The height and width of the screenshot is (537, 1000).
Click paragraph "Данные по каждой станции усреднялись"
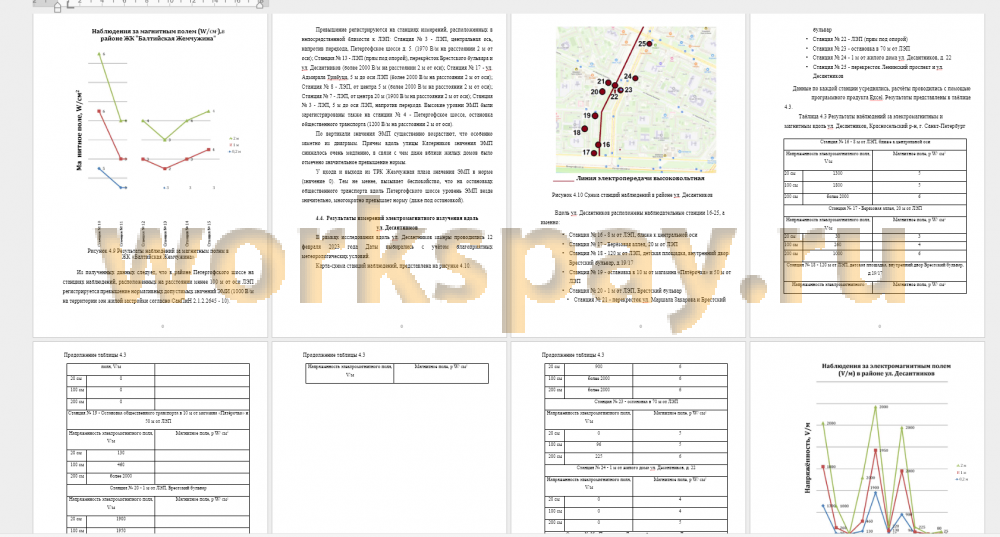[x=877, y=98]
